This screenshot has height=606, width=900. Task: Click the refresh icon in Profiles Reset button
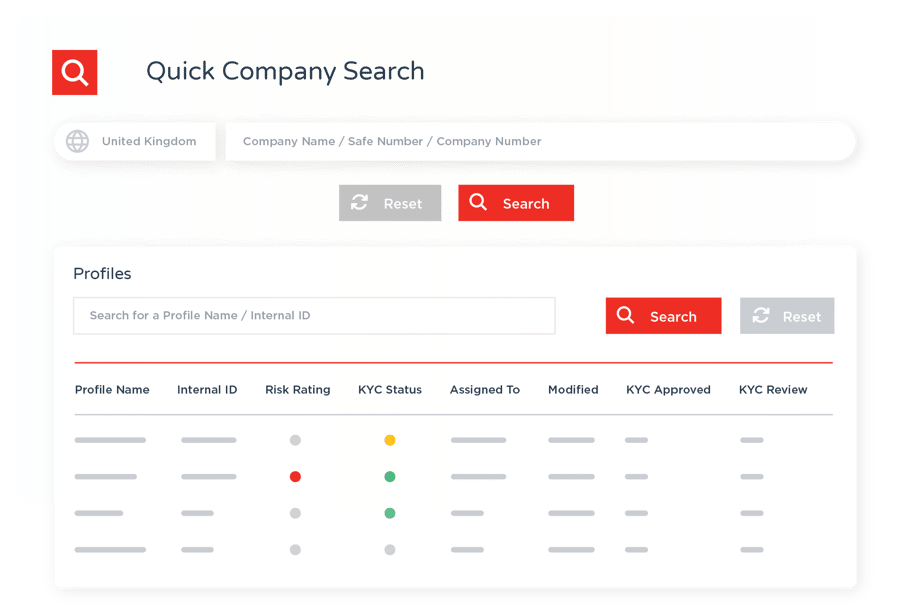(x=762, y=315)
